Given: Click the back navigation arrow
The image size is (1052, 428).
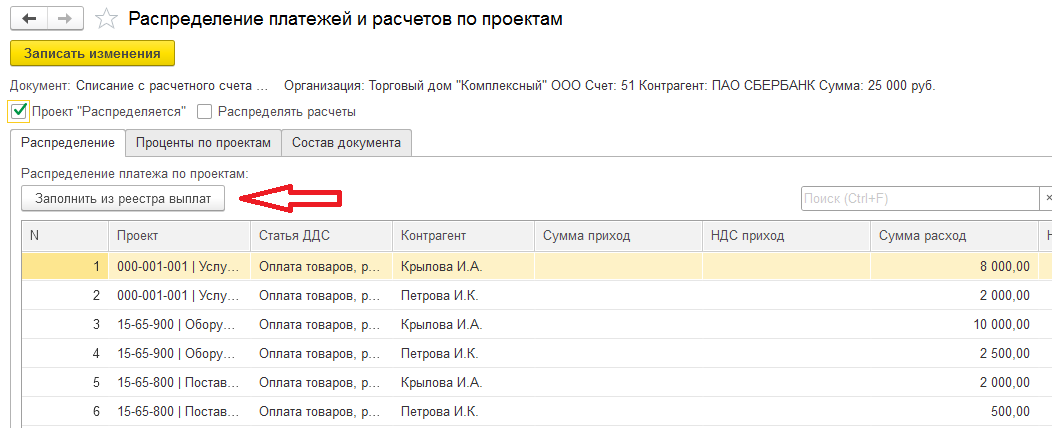Looking at the screenshot, I should [30, 19].
